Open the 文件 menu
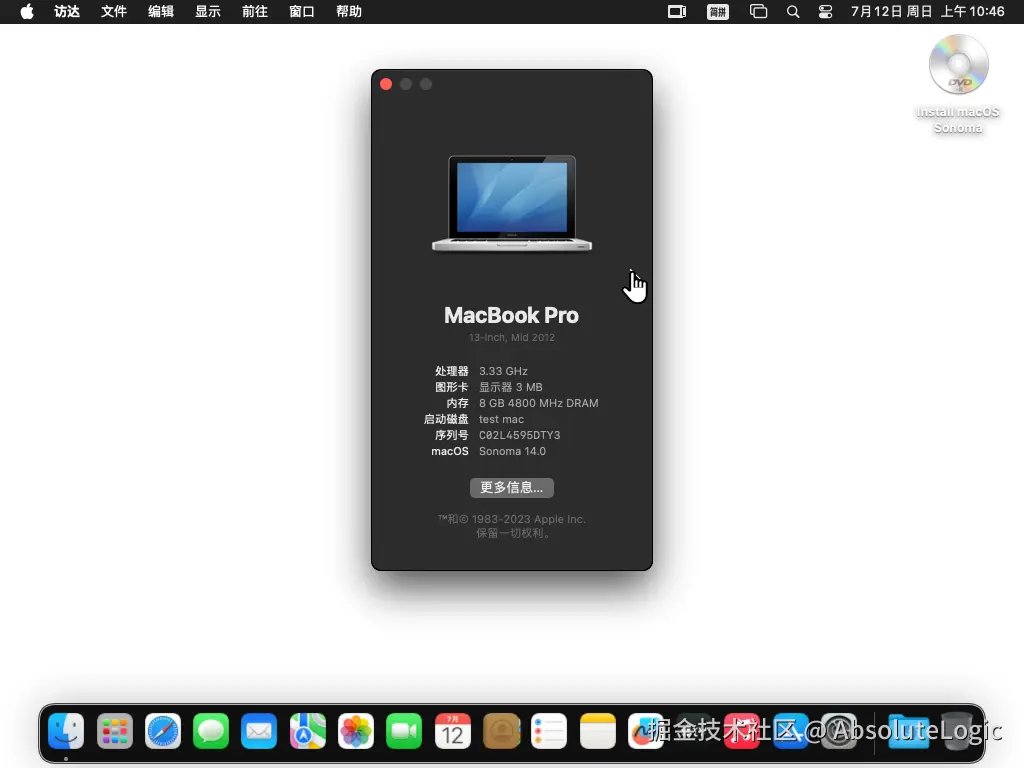 (x=114, y=12)
